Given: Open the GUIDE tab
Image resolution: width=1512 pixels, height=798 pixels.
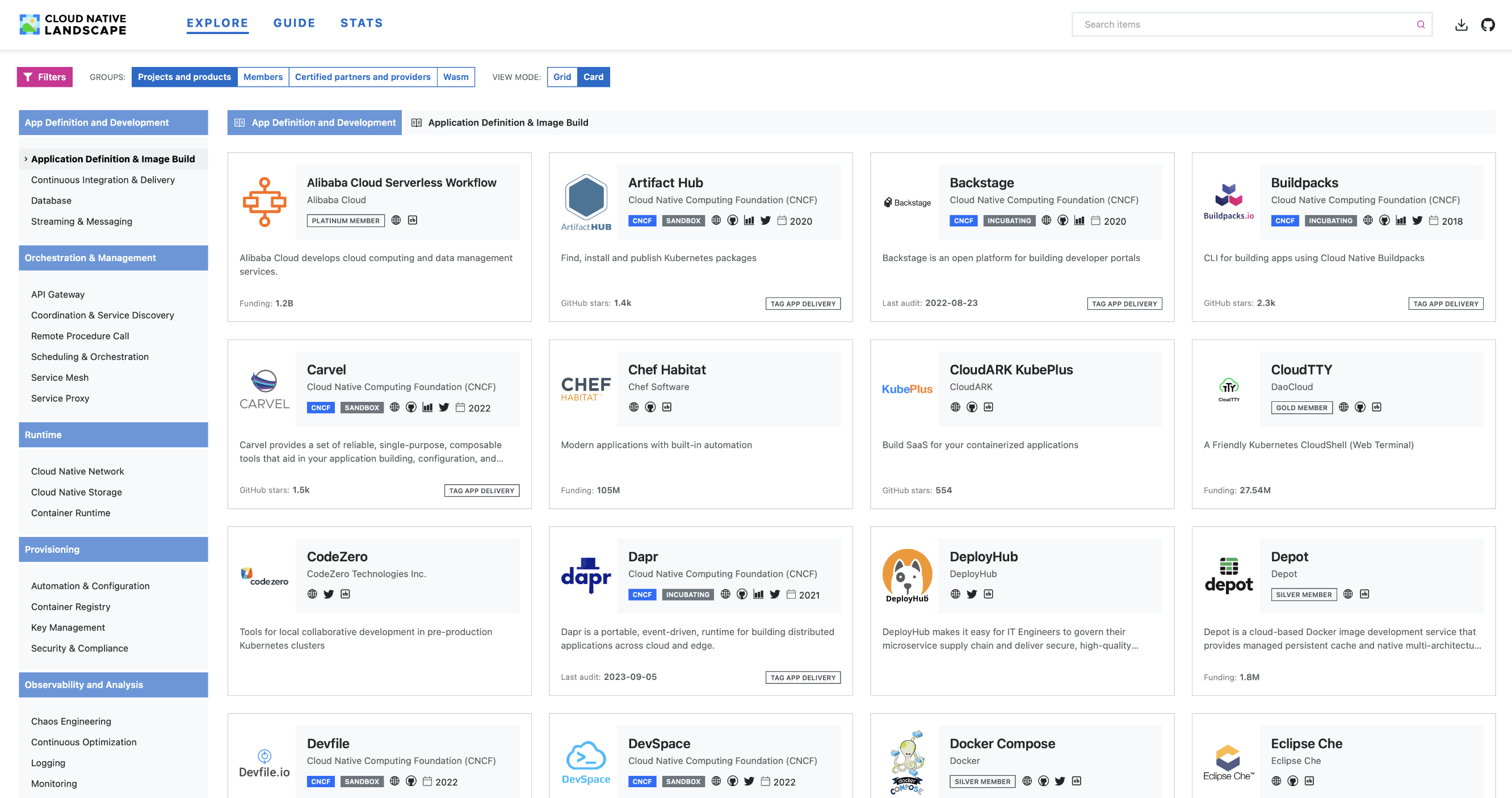Looking at the screenshot, I should point(294,23).
